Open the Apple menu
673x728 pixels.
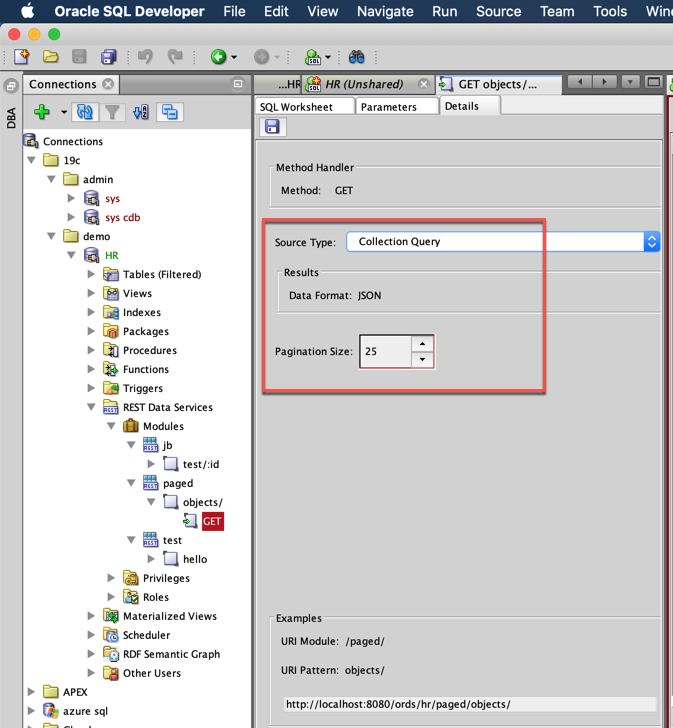[x=27, y=11]
